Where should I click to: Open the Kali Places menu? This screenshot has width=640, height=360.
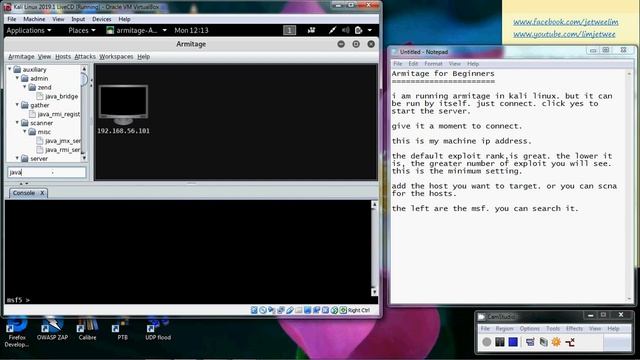(x=82, y=30)
